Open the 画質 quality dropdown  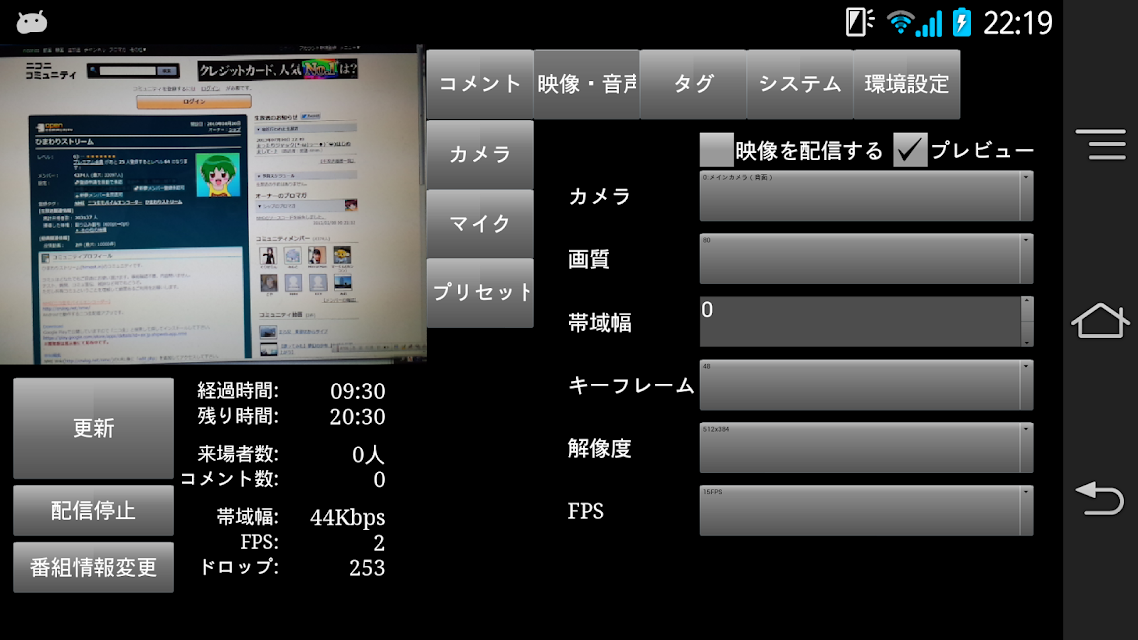pos(867,258)
